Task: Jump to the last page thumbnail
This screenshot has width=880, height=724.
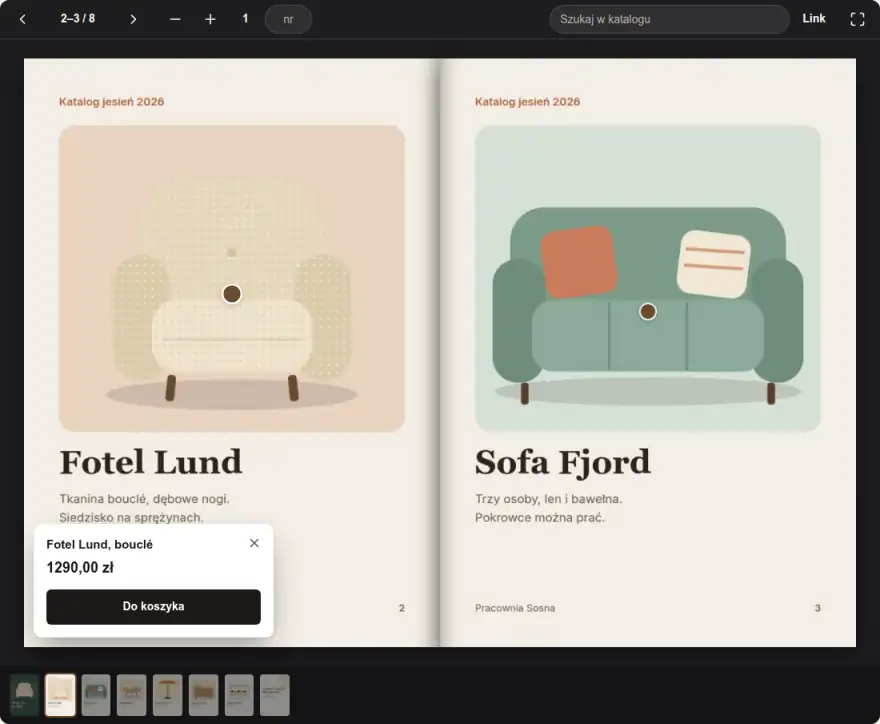Action: click(275, 695)
